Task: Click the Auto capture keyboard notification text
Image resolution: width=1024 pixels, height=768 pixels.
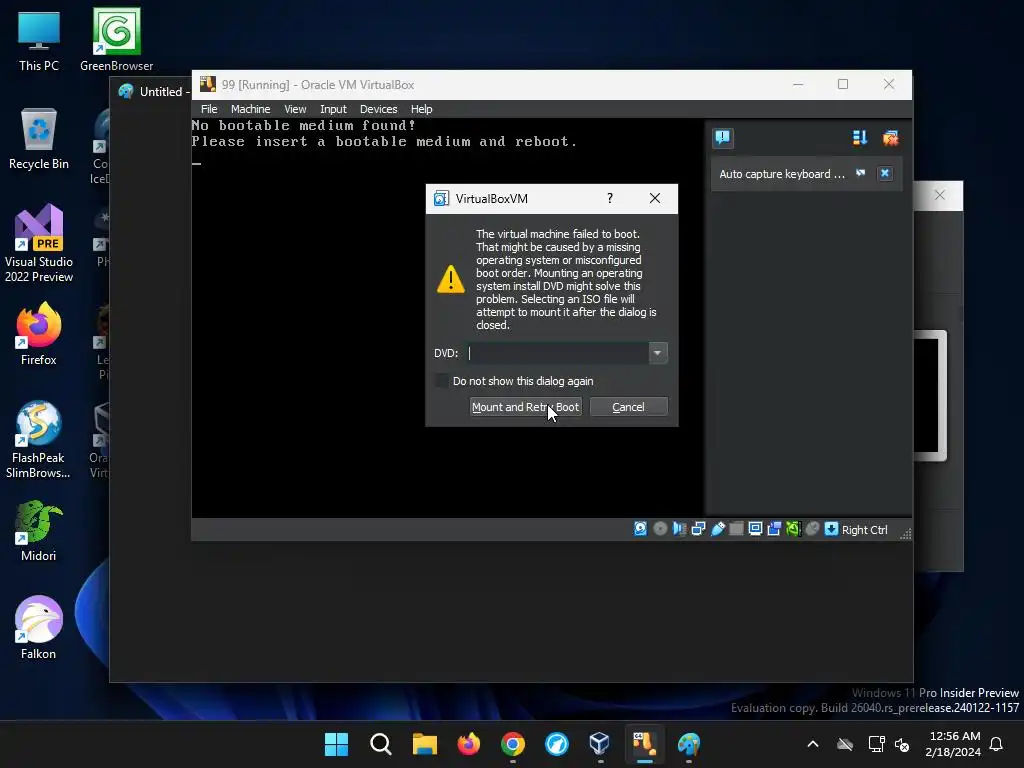Action: click(782, 174)
